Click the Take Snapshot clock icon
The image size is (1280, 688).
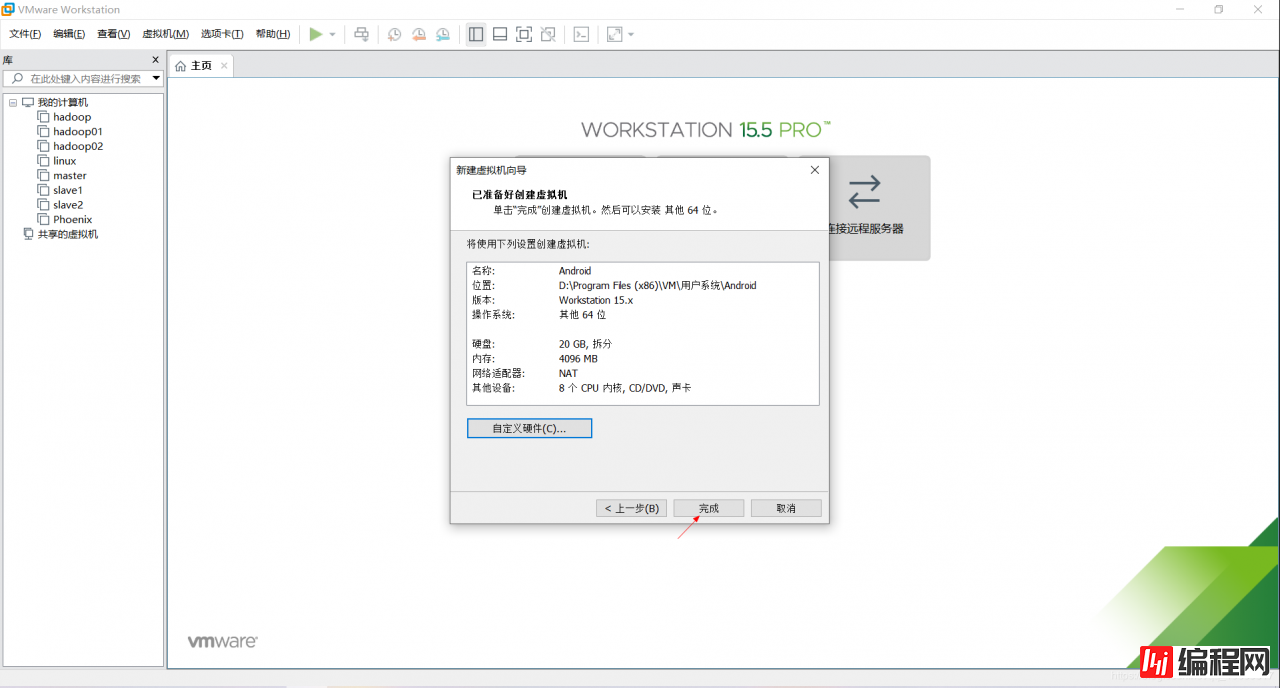tap(394, 34)
